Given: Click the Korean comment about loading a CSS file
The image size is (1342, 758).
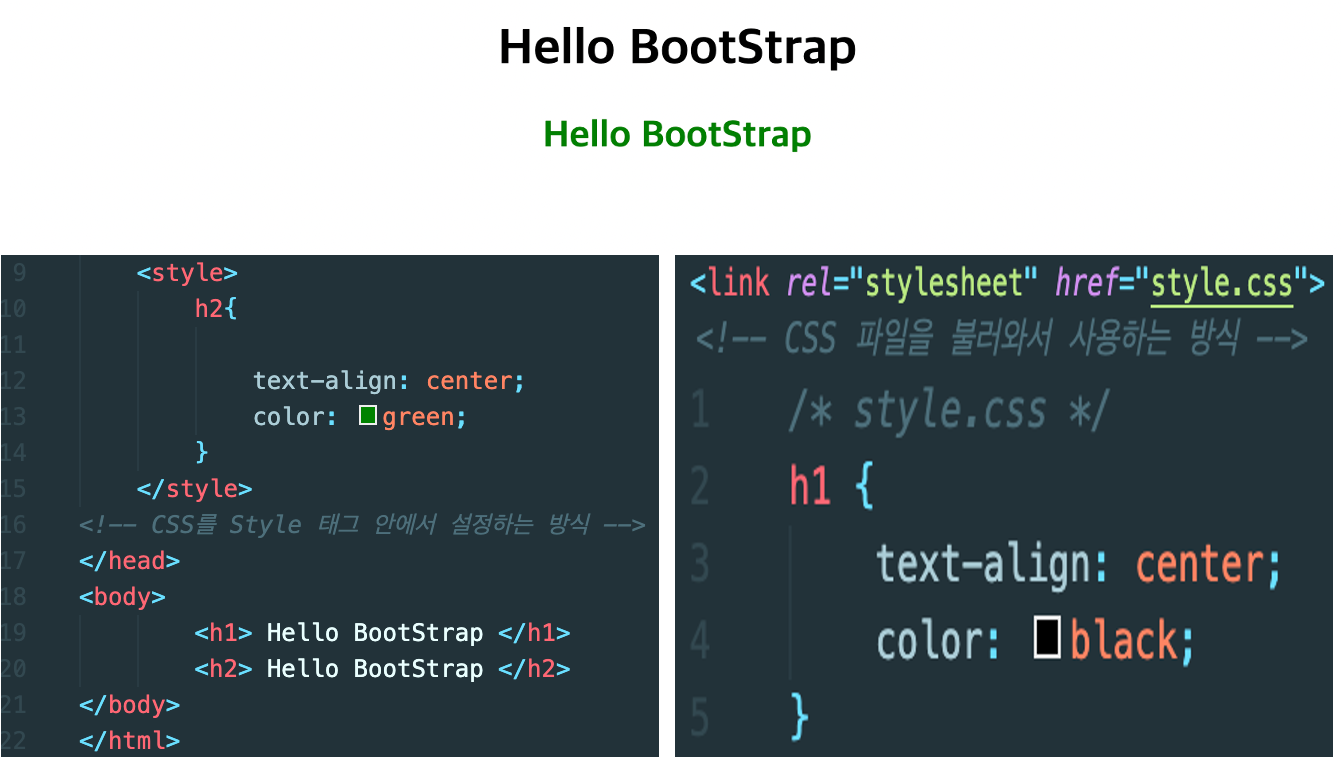Looking at the screenshot, I should [1001, 340].
